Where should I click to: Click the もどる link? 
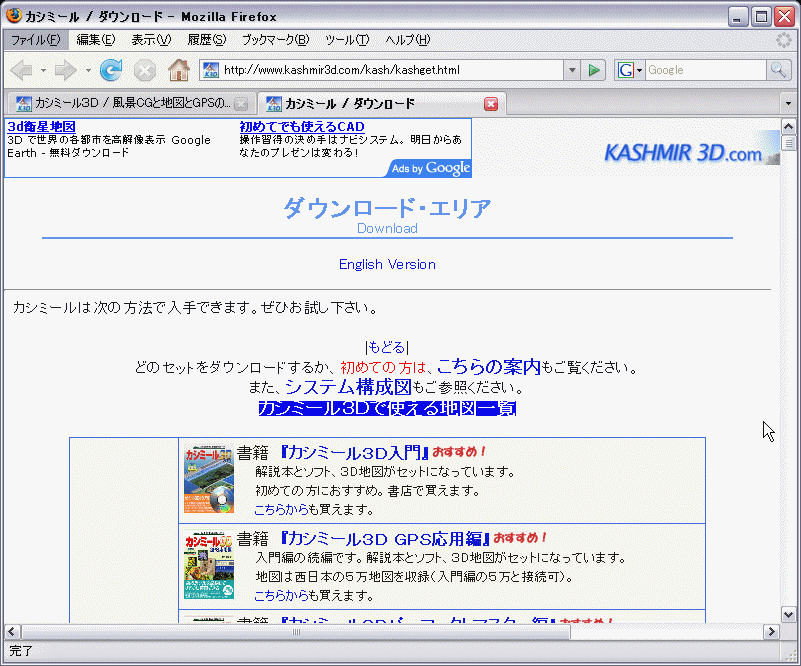[x=387, y=347]
